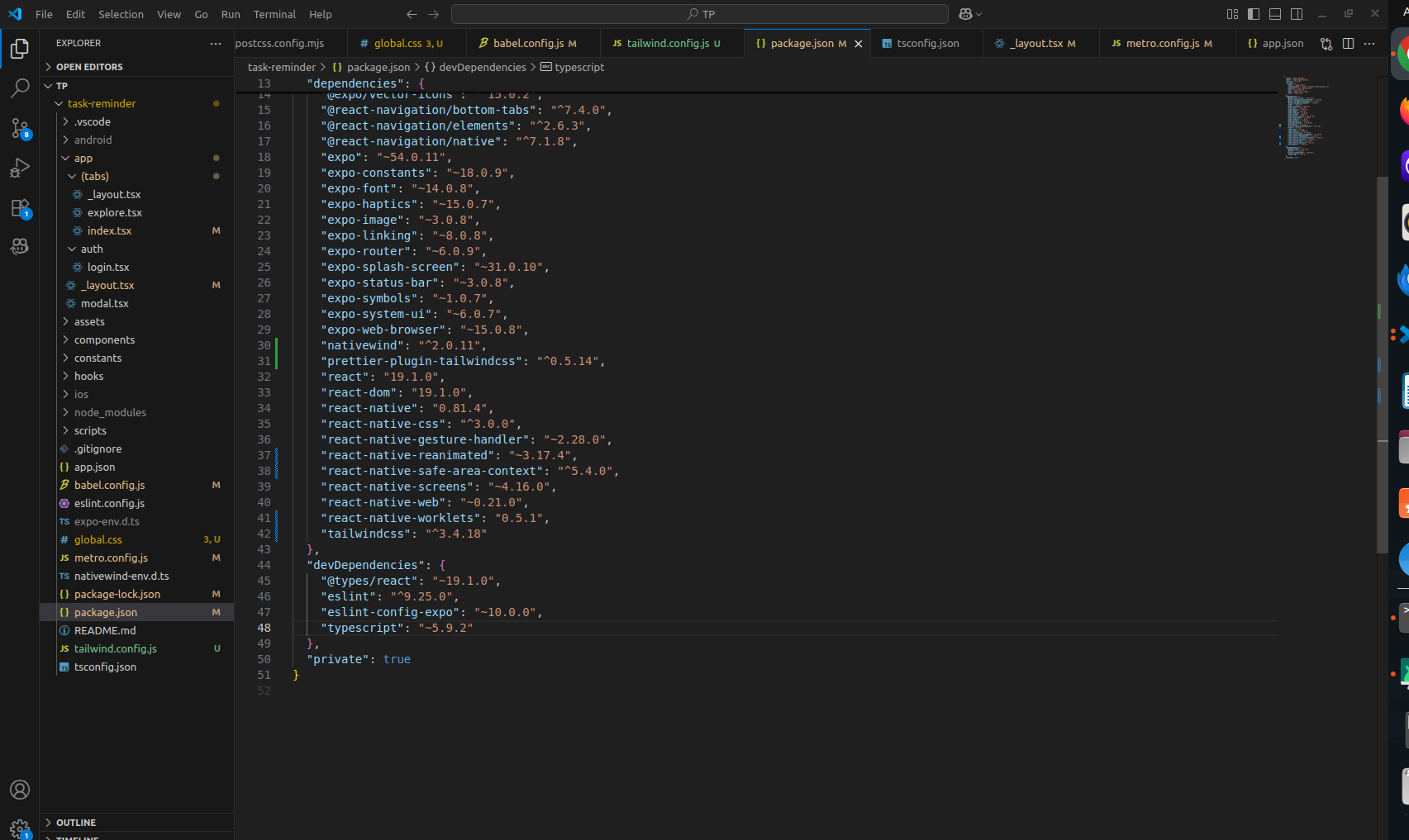The width and height of the screenshot is (1409, 840).
Task: Open the Extensions view
Action: coord(20,207)
